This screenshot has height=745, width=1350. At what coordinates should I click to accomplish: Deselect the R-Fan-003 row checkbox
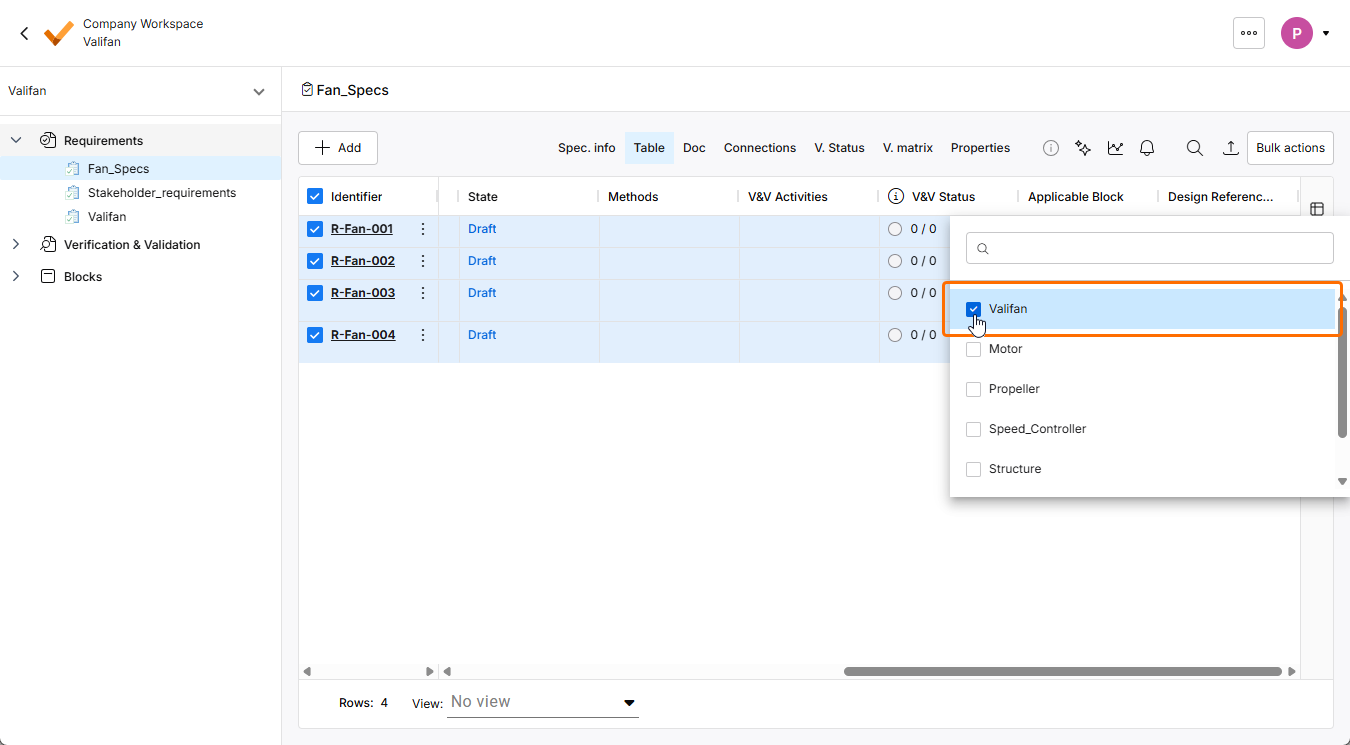(315, 293)
